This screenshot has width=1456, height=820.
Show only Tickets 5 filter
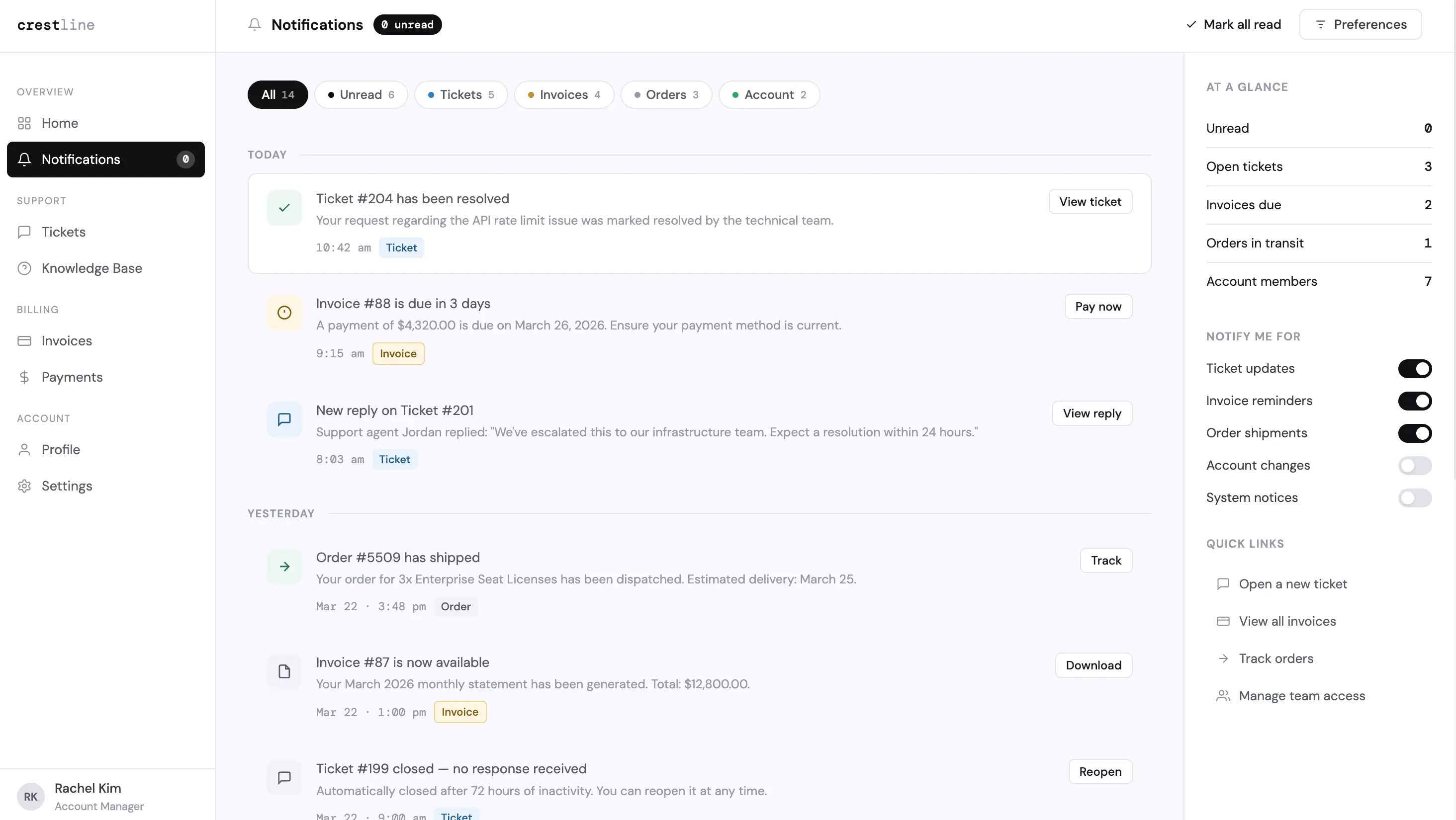[460, 94]
